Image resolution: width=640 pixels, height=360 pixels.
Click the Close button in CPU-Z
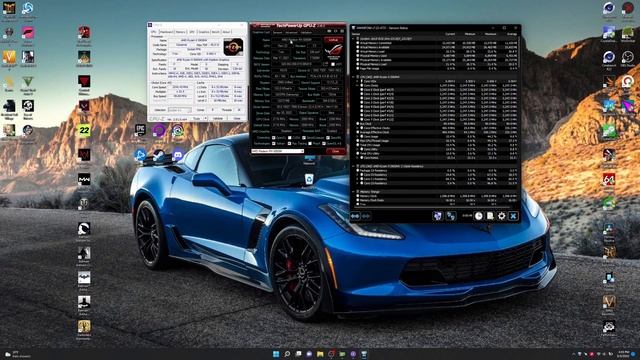[x=237, y=118]
